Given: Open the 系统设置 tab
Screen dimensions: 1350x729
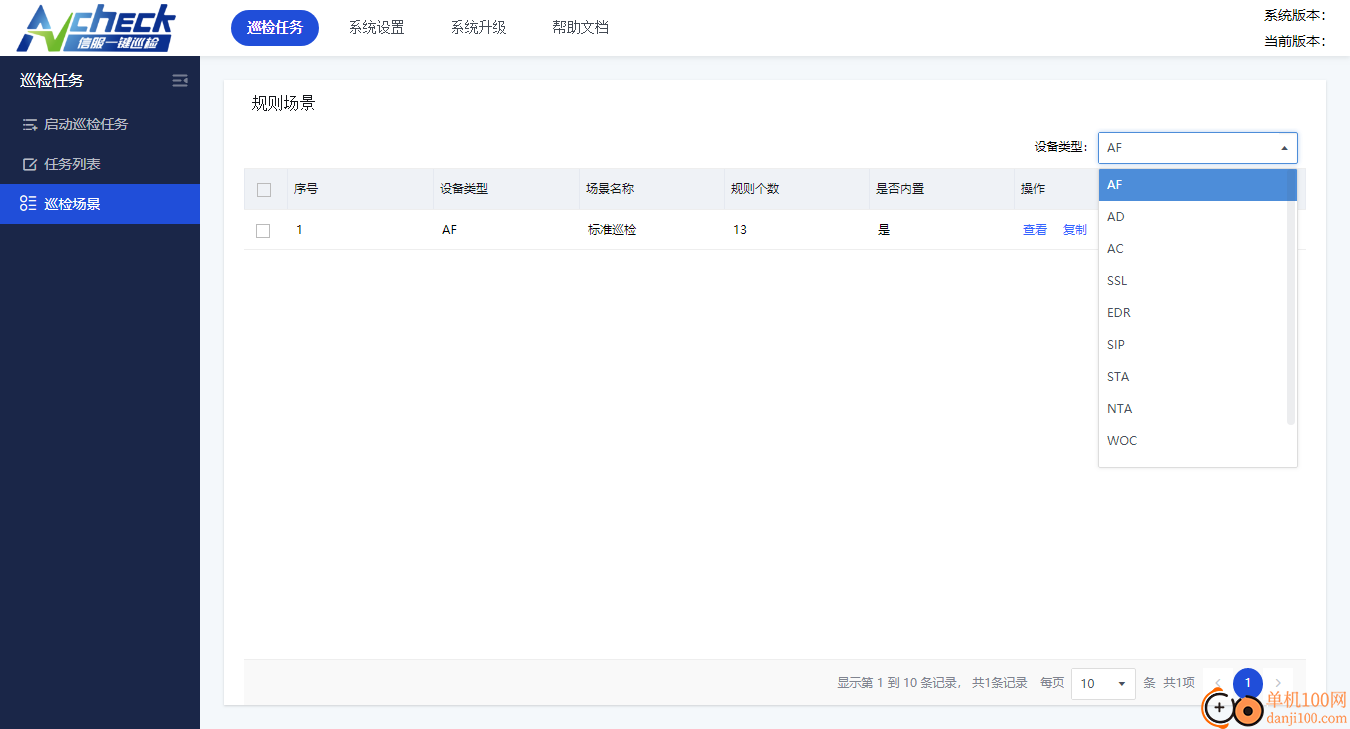Looking at the screenshot, I should [x=377, y=28].
